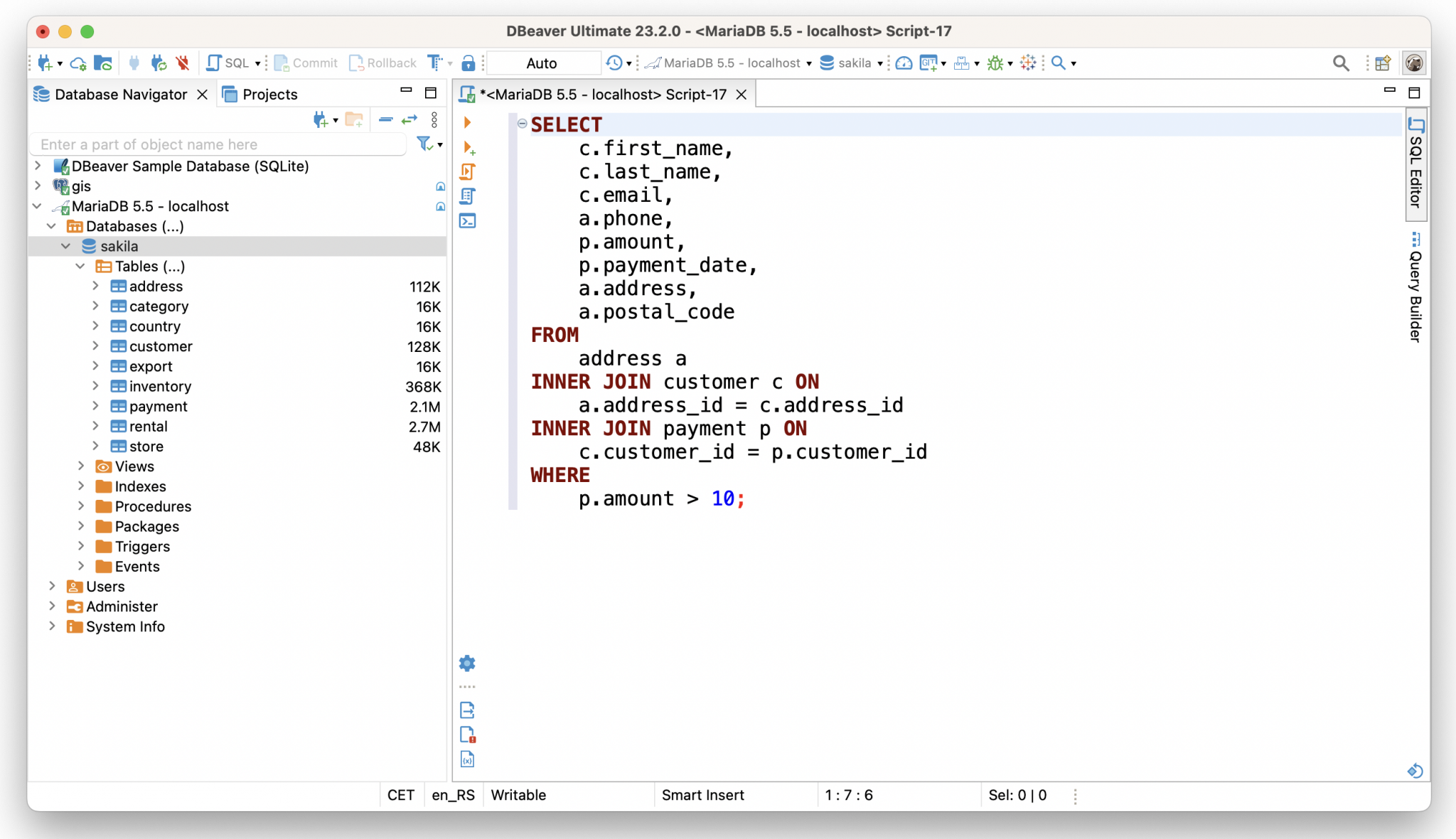Rollback the current transaction
This screenshot has height=839, width=1456.
tap(382, 63)
